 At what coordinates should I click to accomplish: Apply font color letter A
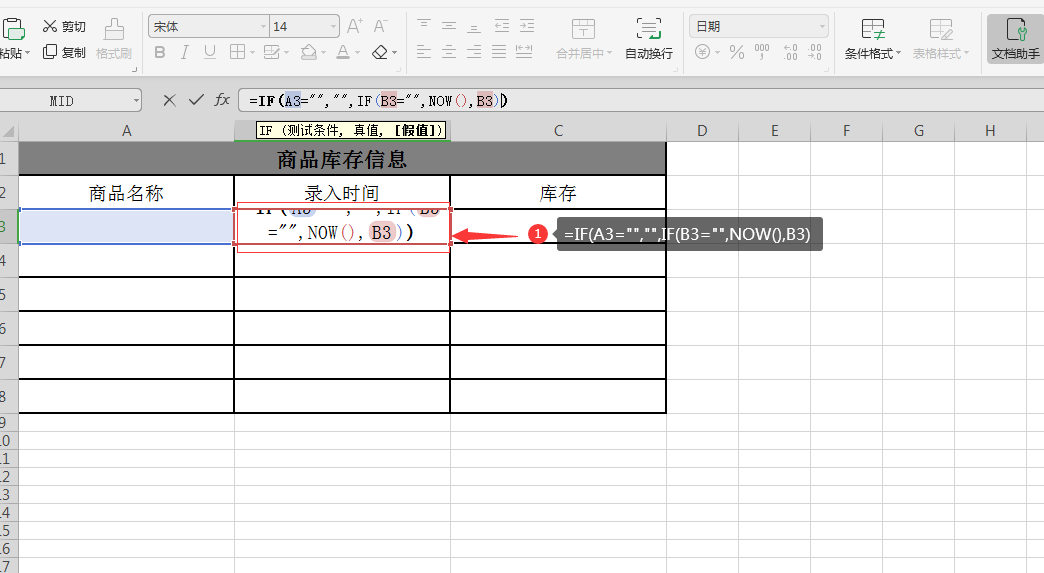[x=343, y=52]
